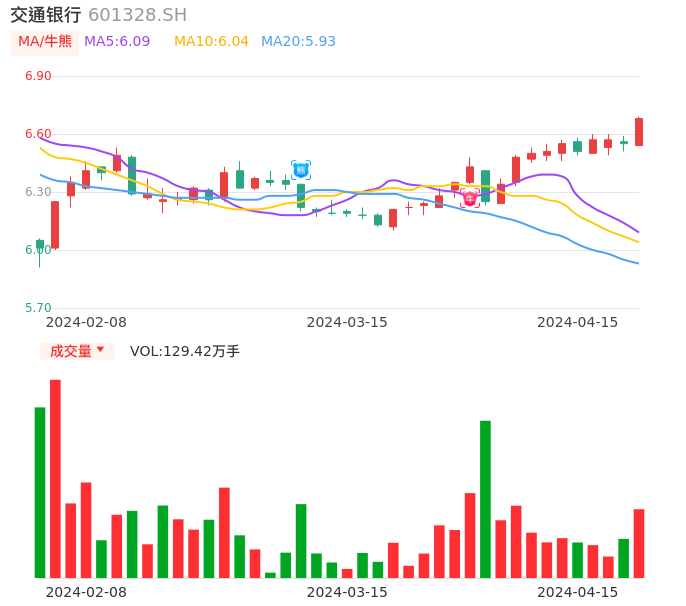Click the stock code 601328.SH
686x606 pixels.
(x=137, y=15)
